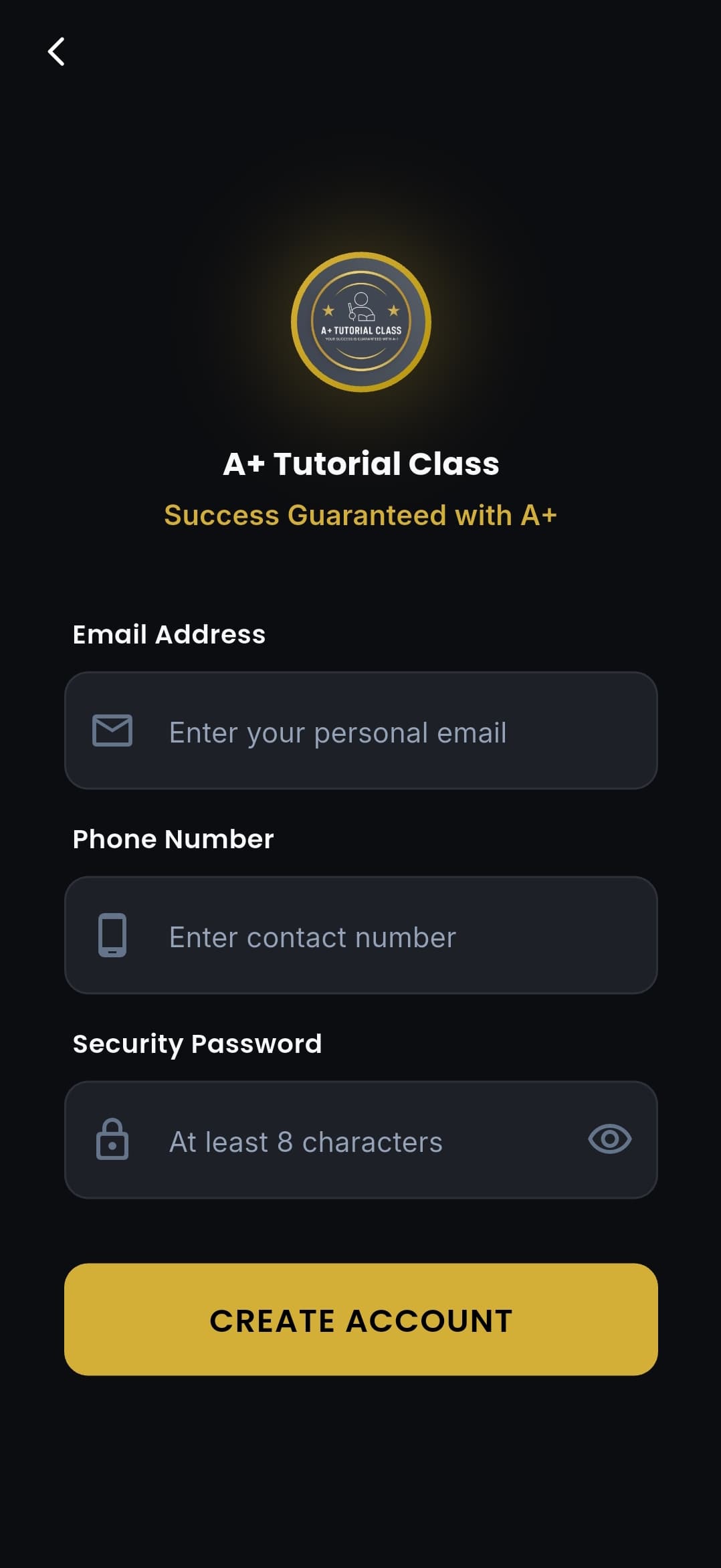Click the Phone Number label
This screenshot has height=1568, width=721.
tap(173, 839)
